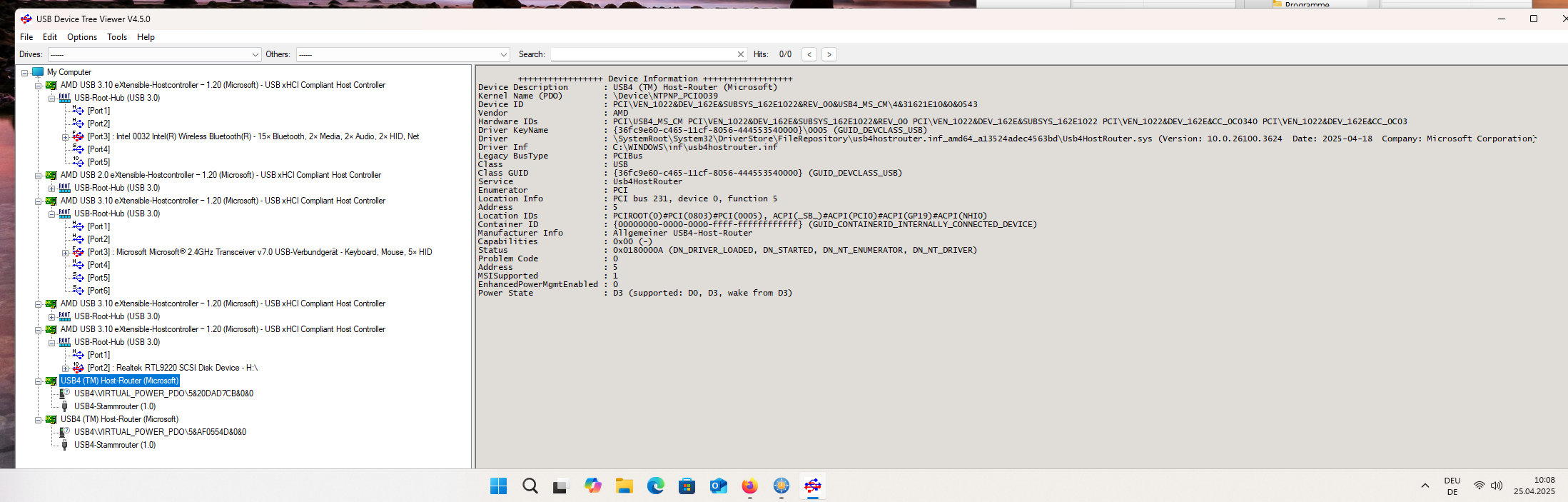Open the Help menu
Viewport: 1568px width, 502px height.
146,37
